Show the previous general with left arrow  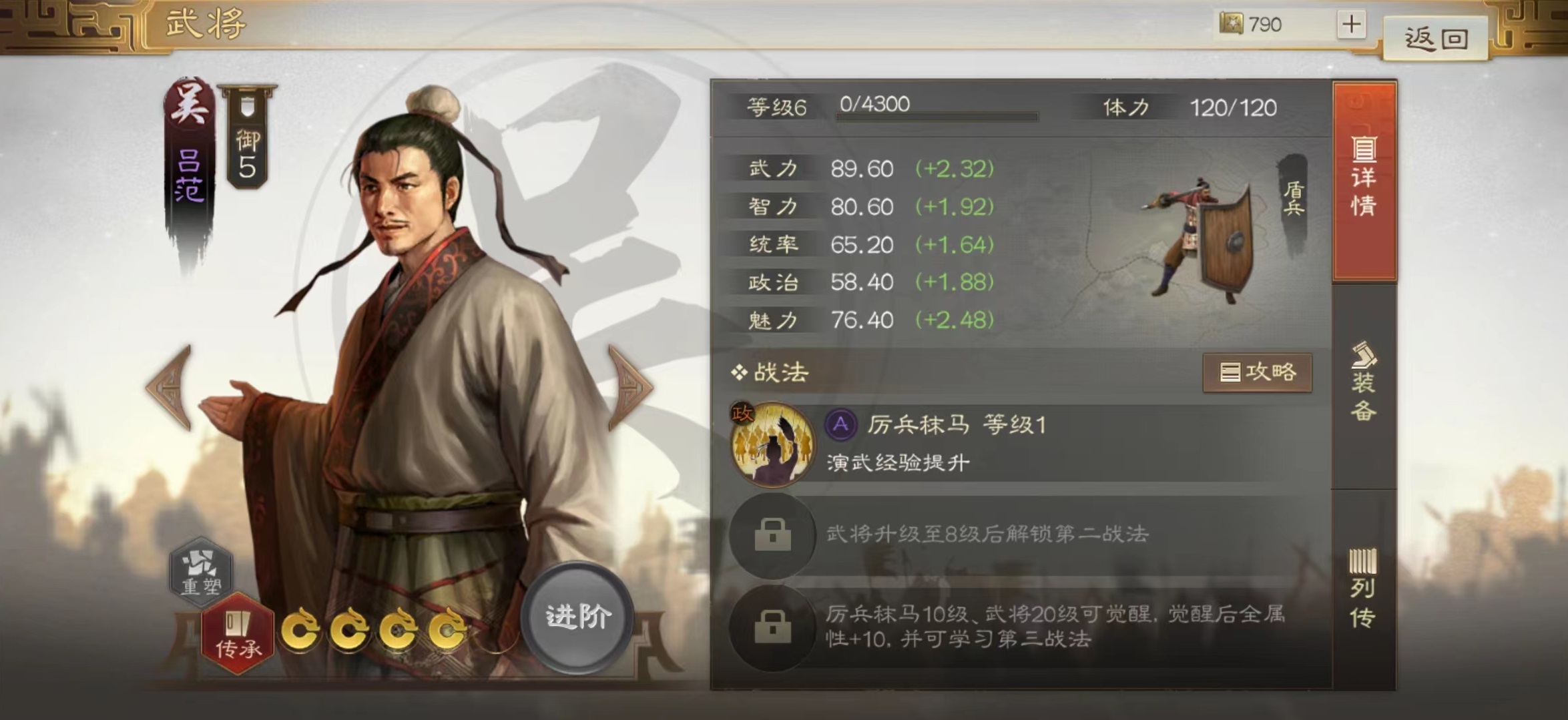point(170,387)
